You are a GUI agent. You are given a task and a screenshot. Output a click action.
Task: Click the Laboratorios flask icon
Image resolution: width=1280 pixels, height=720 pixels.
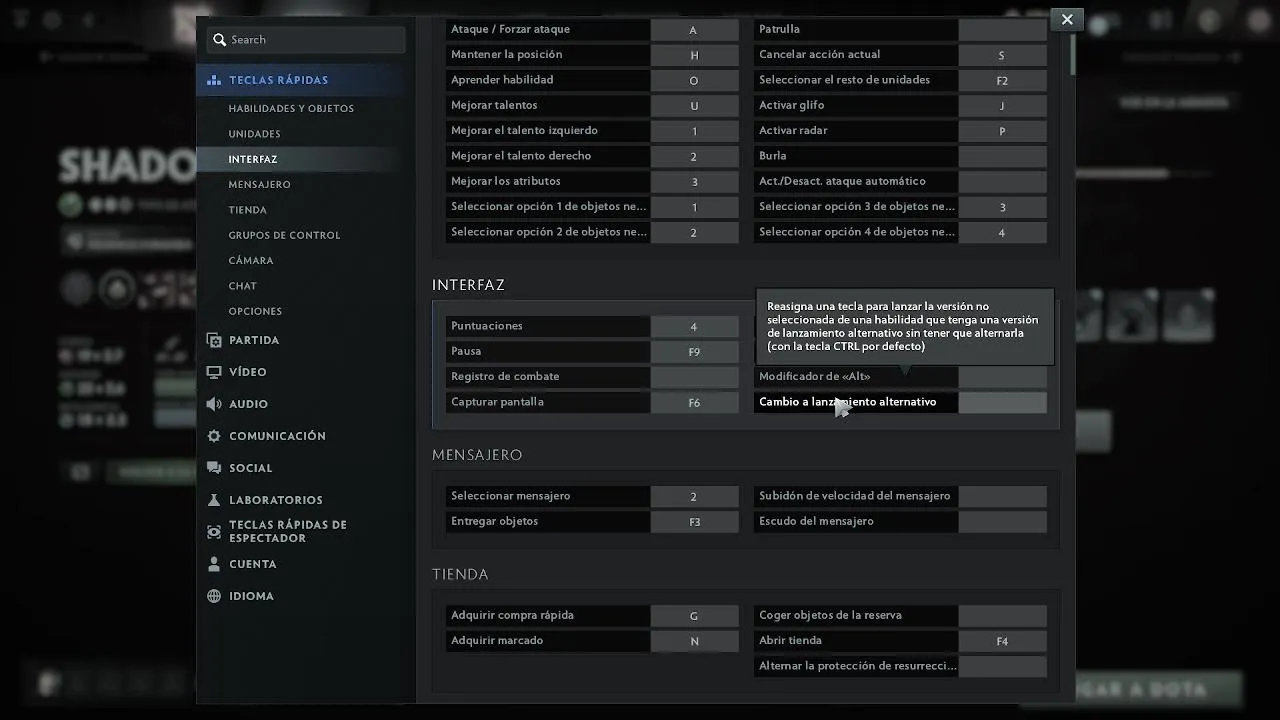214,500
